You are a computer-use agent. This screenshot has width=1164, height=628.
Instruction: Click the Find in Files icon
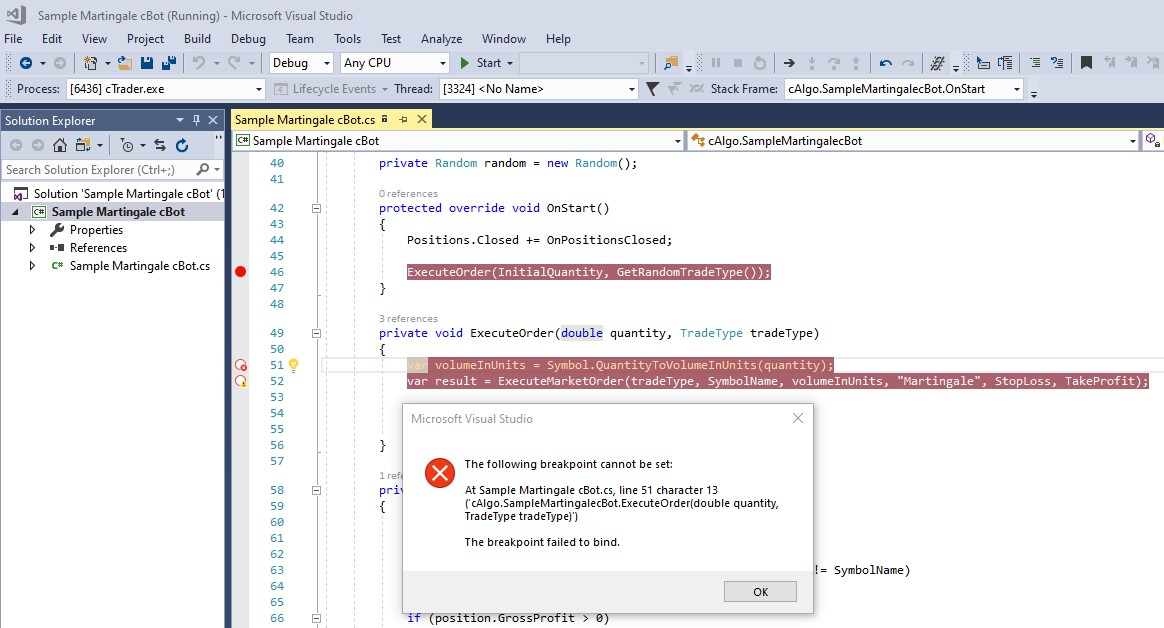(x=671, y=63)
